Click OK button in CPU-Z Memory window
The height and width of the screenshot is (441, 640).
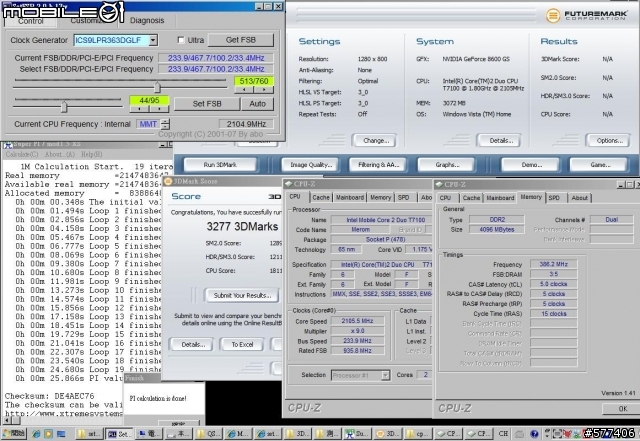click(622, 409)
